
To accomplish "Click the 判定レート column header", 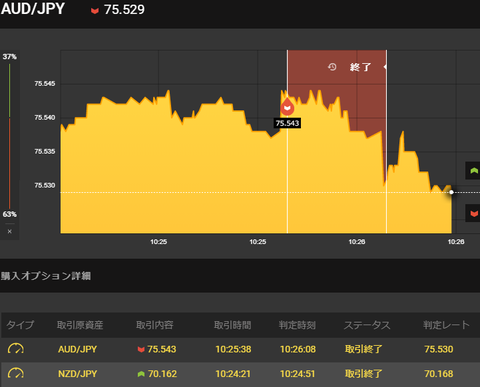I will pyautogui.click(x=446, y=325).
